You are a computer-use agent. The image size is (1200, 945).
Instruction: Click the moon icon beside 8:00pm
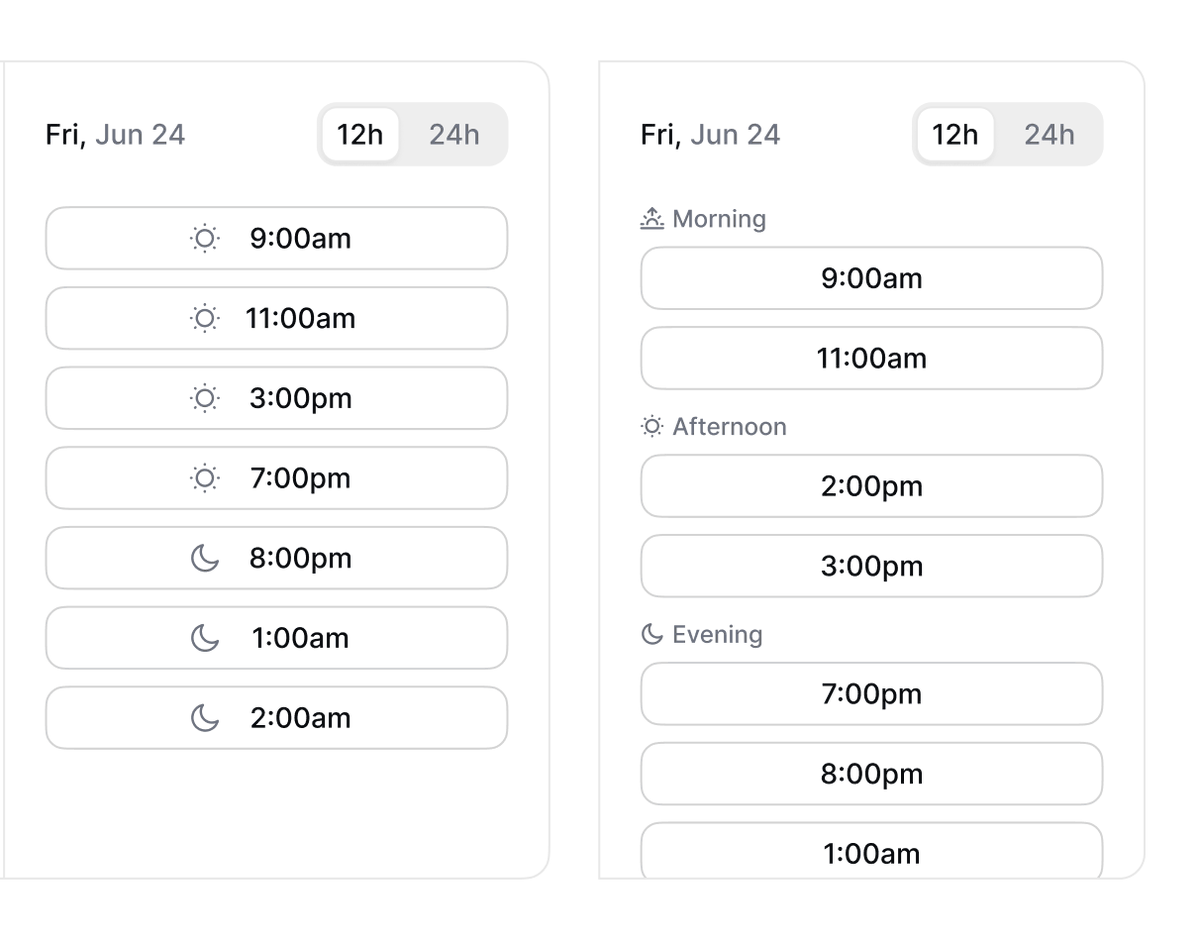204,558
